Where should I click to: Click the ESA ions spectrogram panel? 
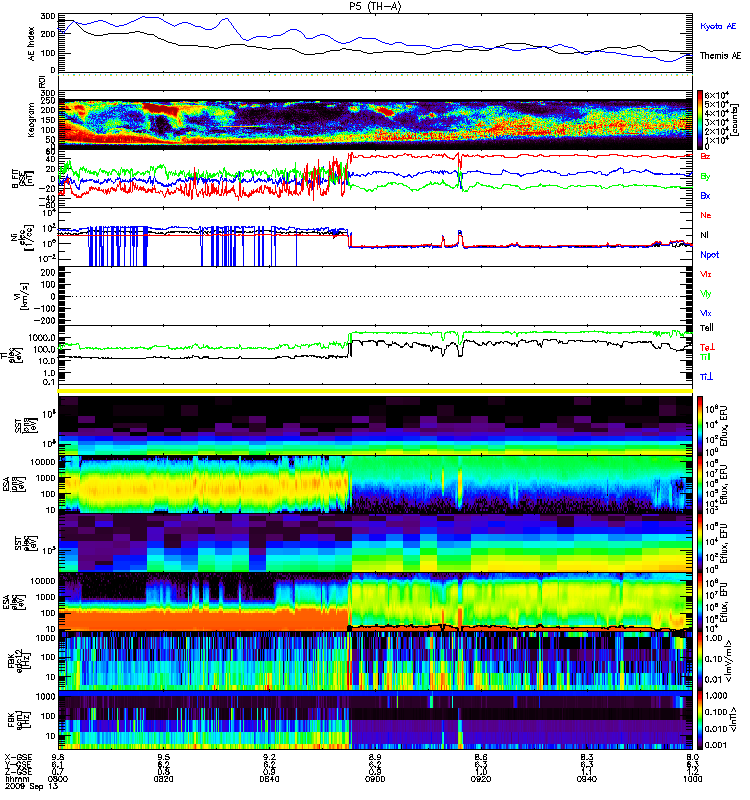pyautogui.click(x=375, y=484)
